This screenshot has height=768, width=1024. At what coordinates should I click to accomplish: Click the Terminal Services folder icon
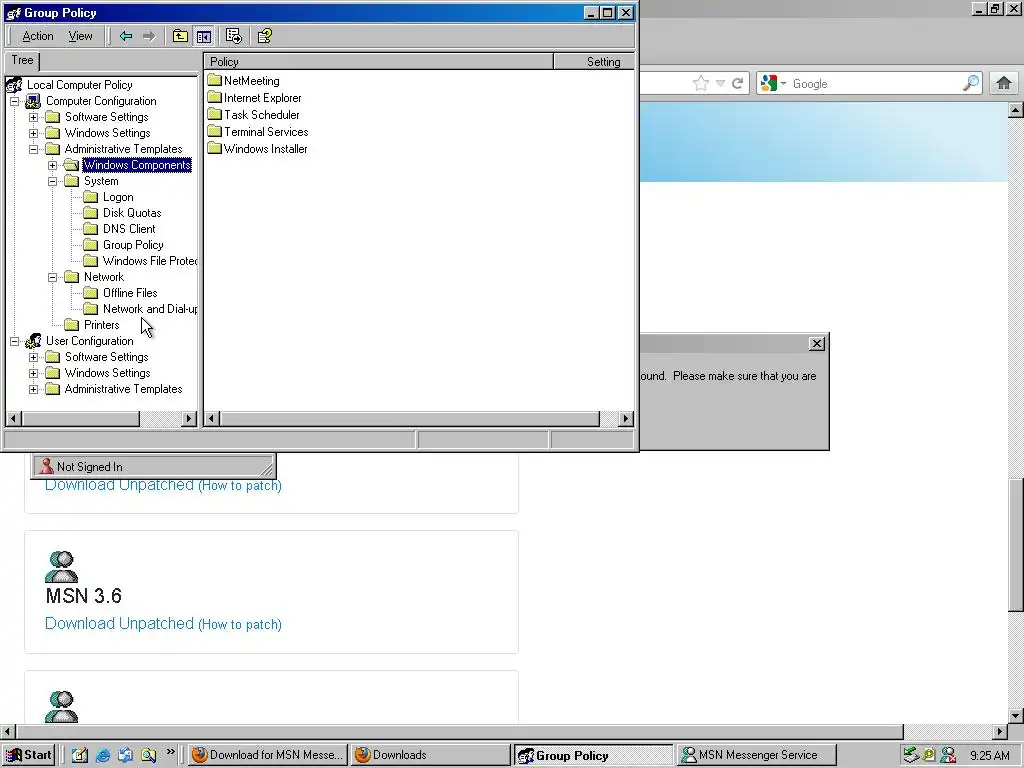coord(215,131)
